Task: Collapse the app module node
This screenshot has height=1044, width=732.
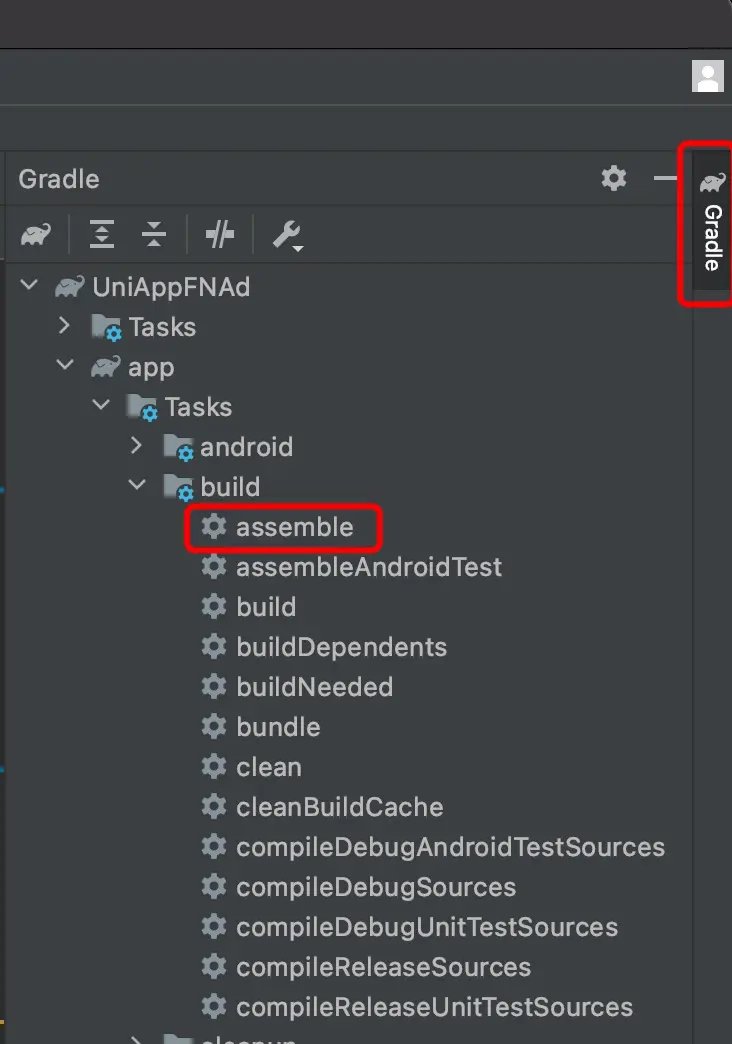Action: pyautogui.click(x=65, y=367)
